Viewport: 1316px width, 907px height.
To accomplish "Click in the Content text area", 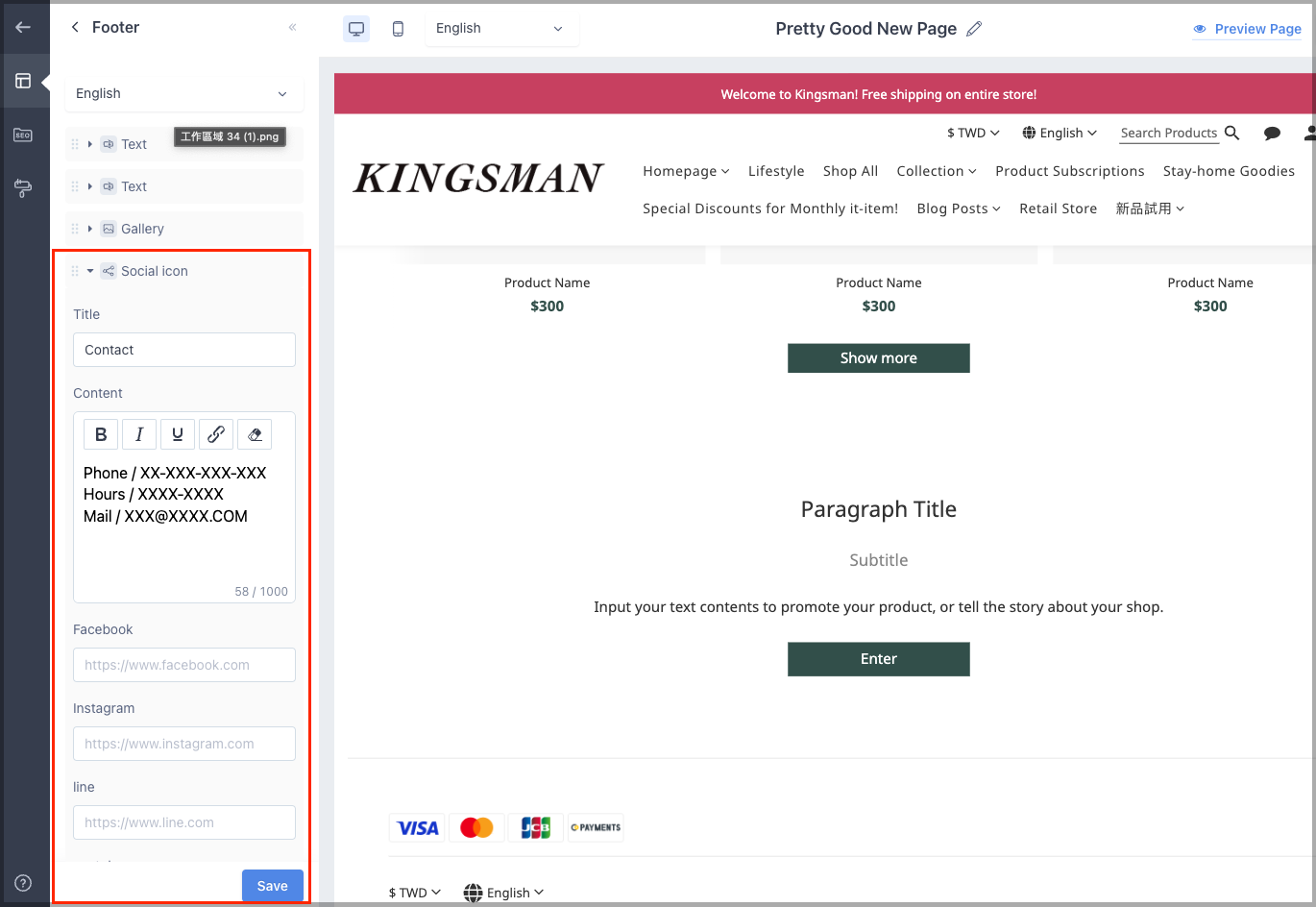I will pos(184,519).
